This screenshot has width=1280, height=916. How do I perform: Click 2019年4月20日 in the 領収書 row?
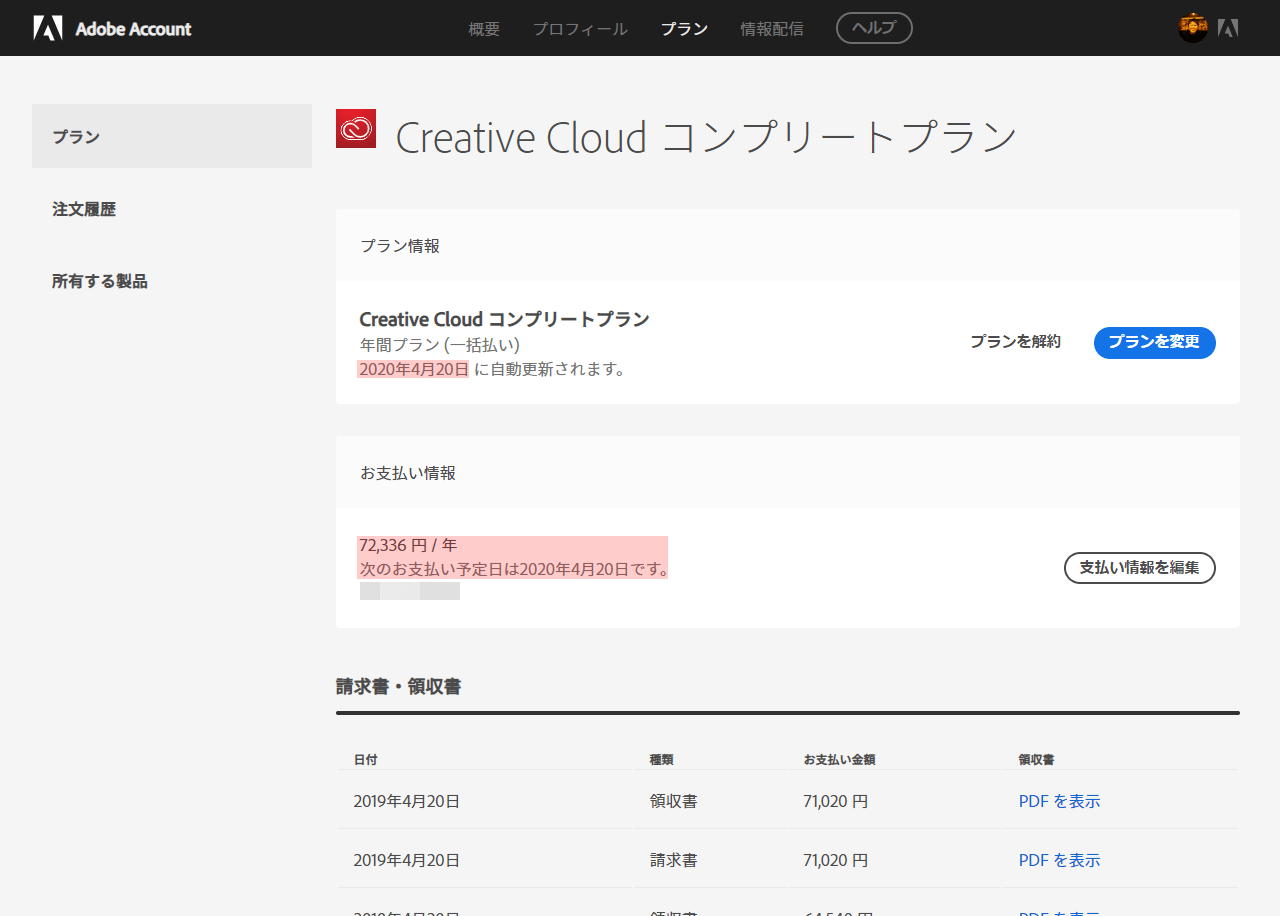point(407,801)
